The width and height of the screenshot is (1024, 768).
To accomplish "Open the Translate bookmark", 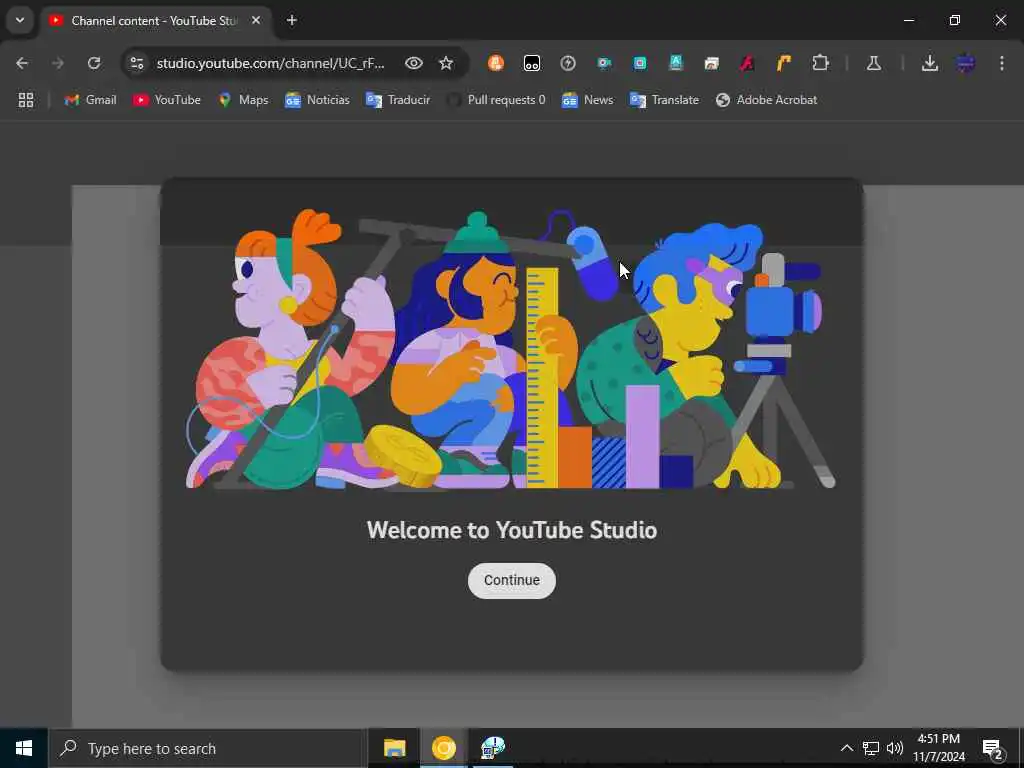I will (665, 100).
